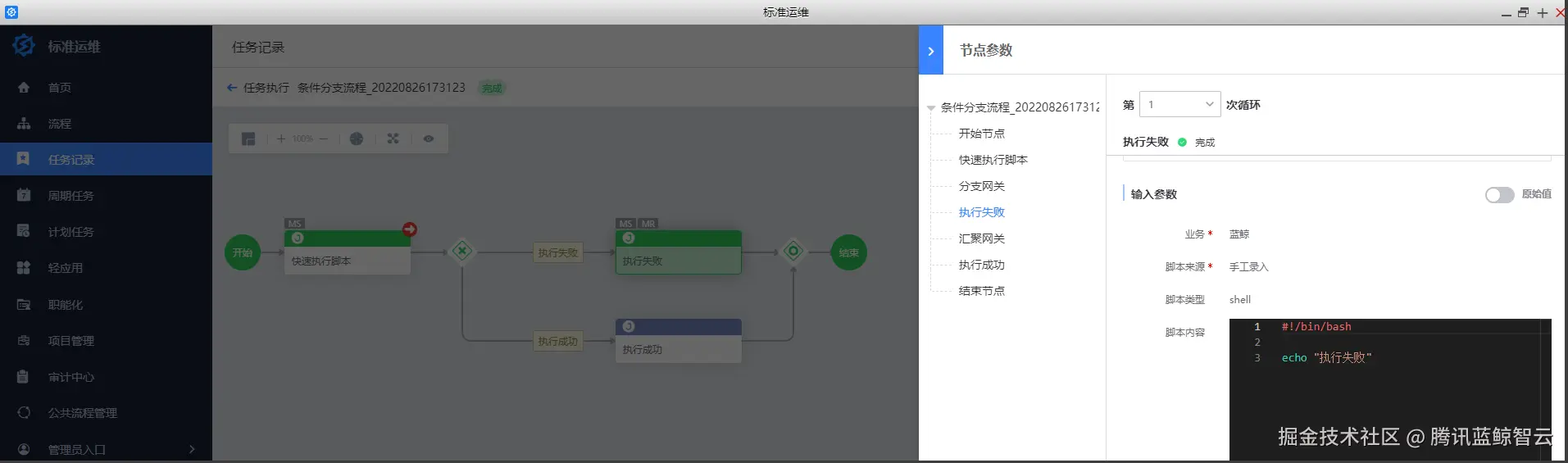
Task: Click the 项目管理 sidebar icon
Action: [x=24, y=340]
